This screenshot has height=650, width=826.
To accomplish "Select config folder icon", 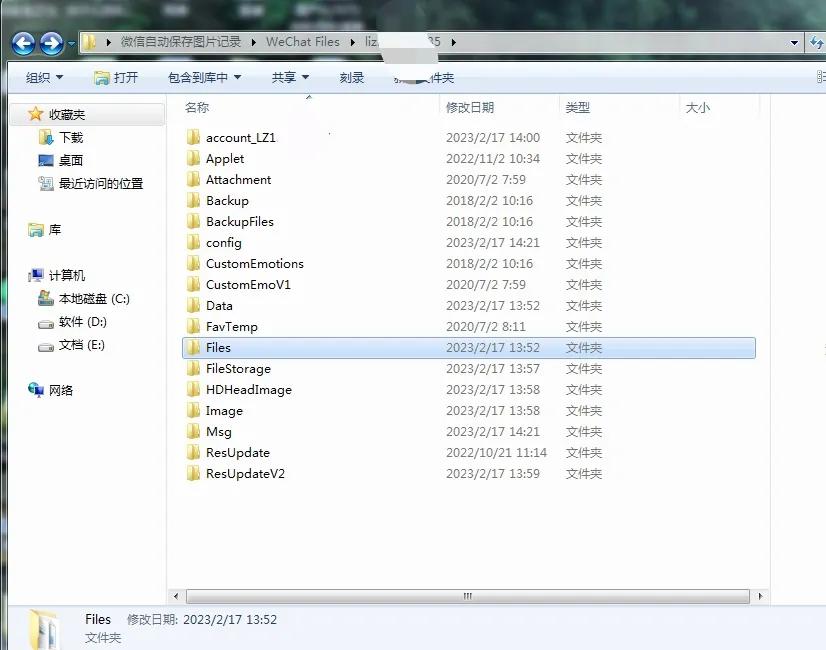I will click(193, 242).
